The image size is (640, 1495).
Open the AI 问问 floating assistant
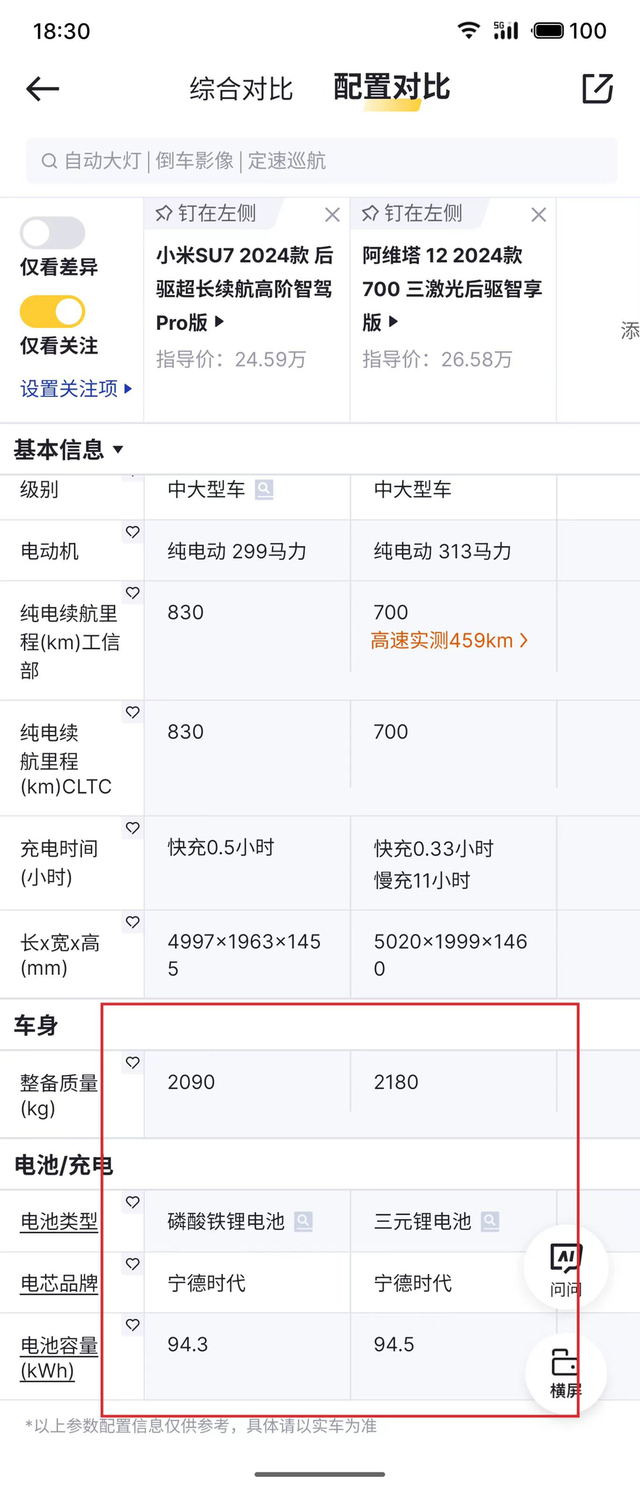[565, 1267]
